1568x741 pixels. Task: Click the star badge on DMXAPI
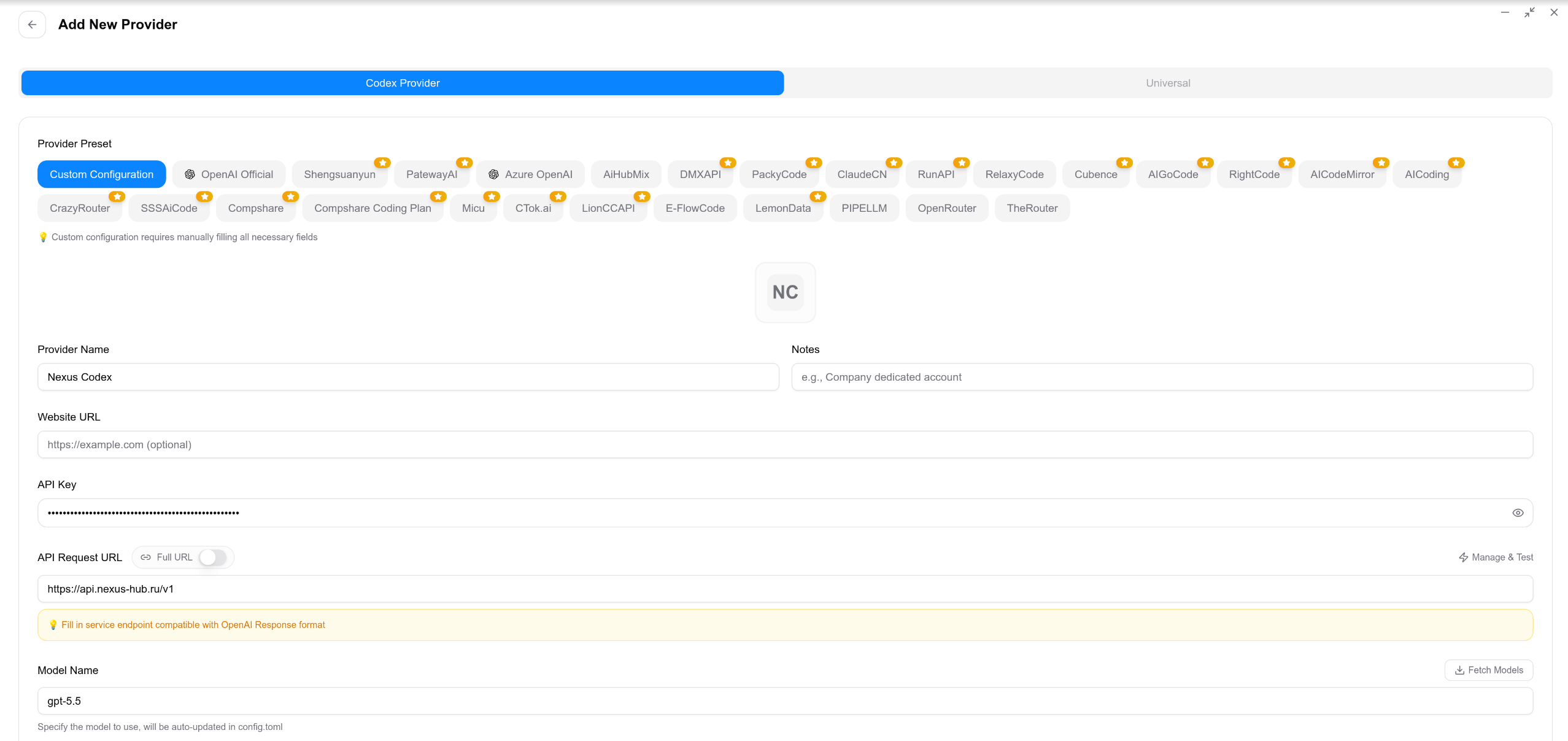click(x=728, y=163)
